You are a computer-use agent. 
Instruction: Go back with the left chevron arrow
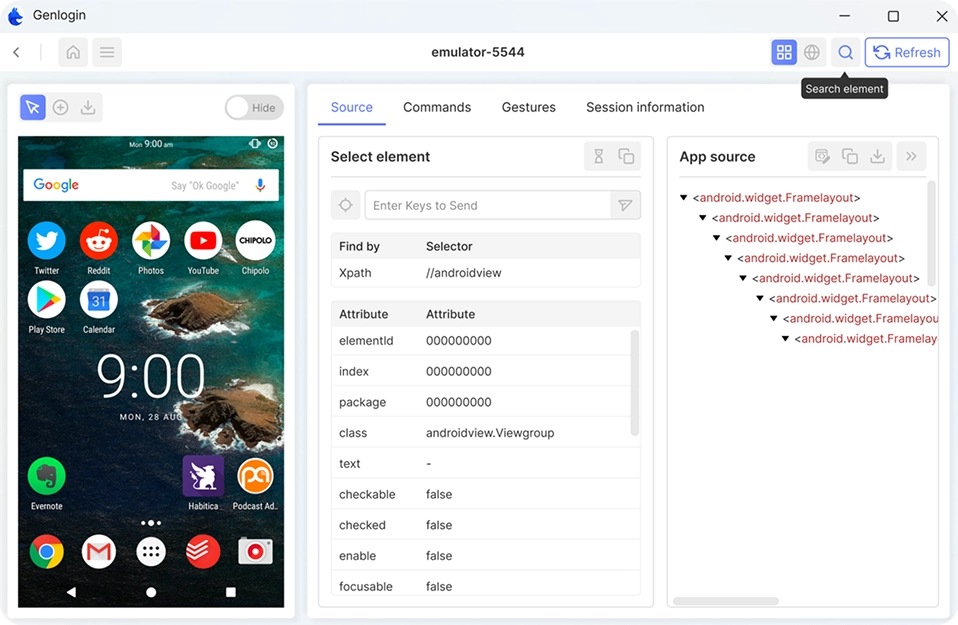pos(16,53)
